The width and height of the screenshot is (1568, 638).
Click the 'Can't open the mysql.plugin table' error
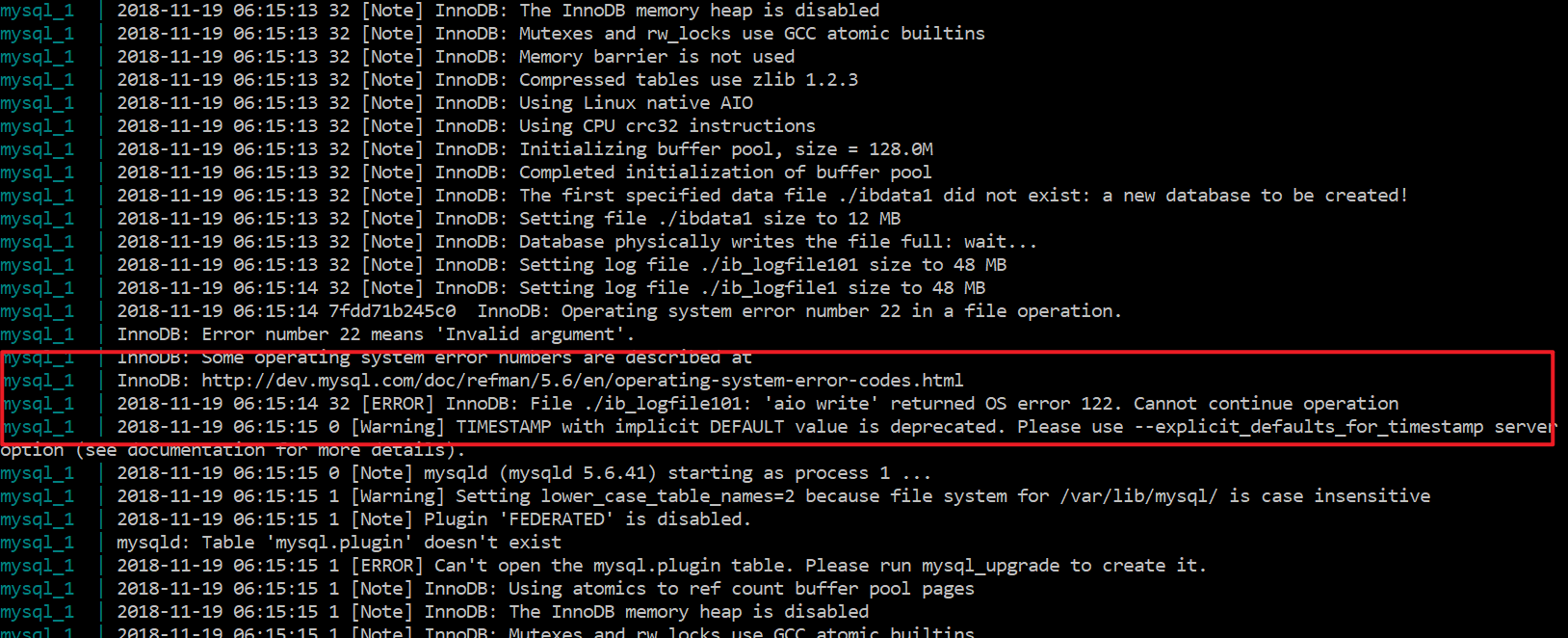click(x=662, y=566)
